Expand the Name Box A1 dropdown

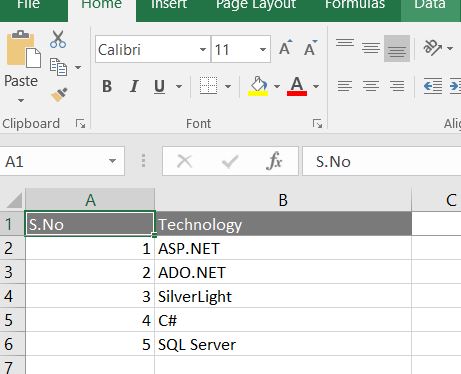point(112,161)
